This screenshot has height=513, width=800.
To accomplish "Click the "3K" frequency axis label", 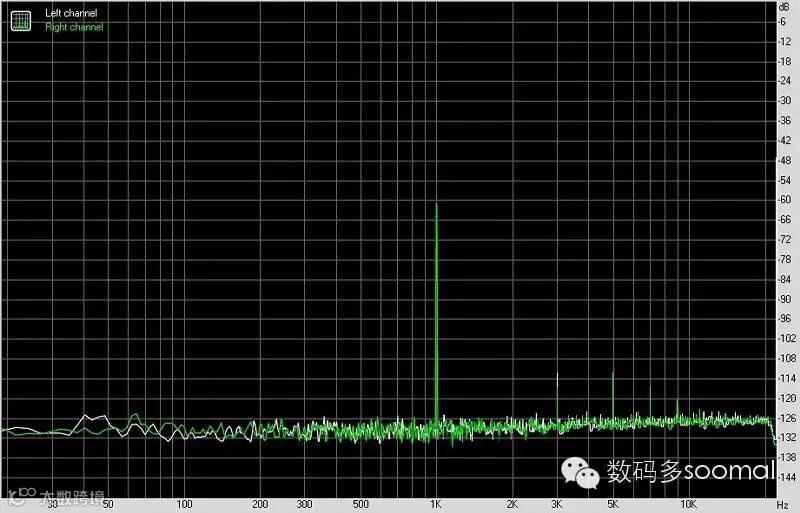I will click(x=557, y=504).
